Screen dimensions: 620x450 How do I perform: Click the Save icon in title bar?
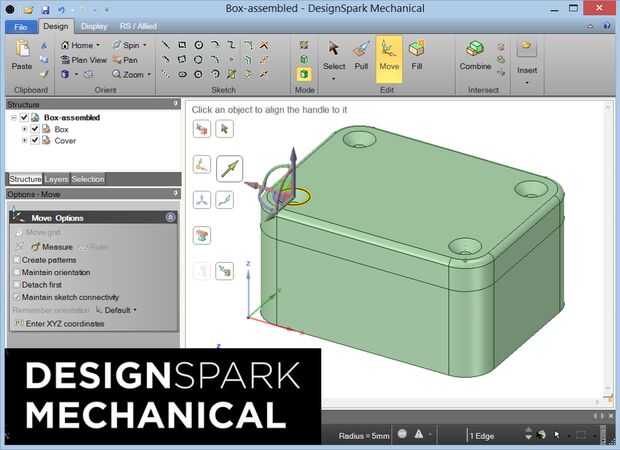[45, 10]
